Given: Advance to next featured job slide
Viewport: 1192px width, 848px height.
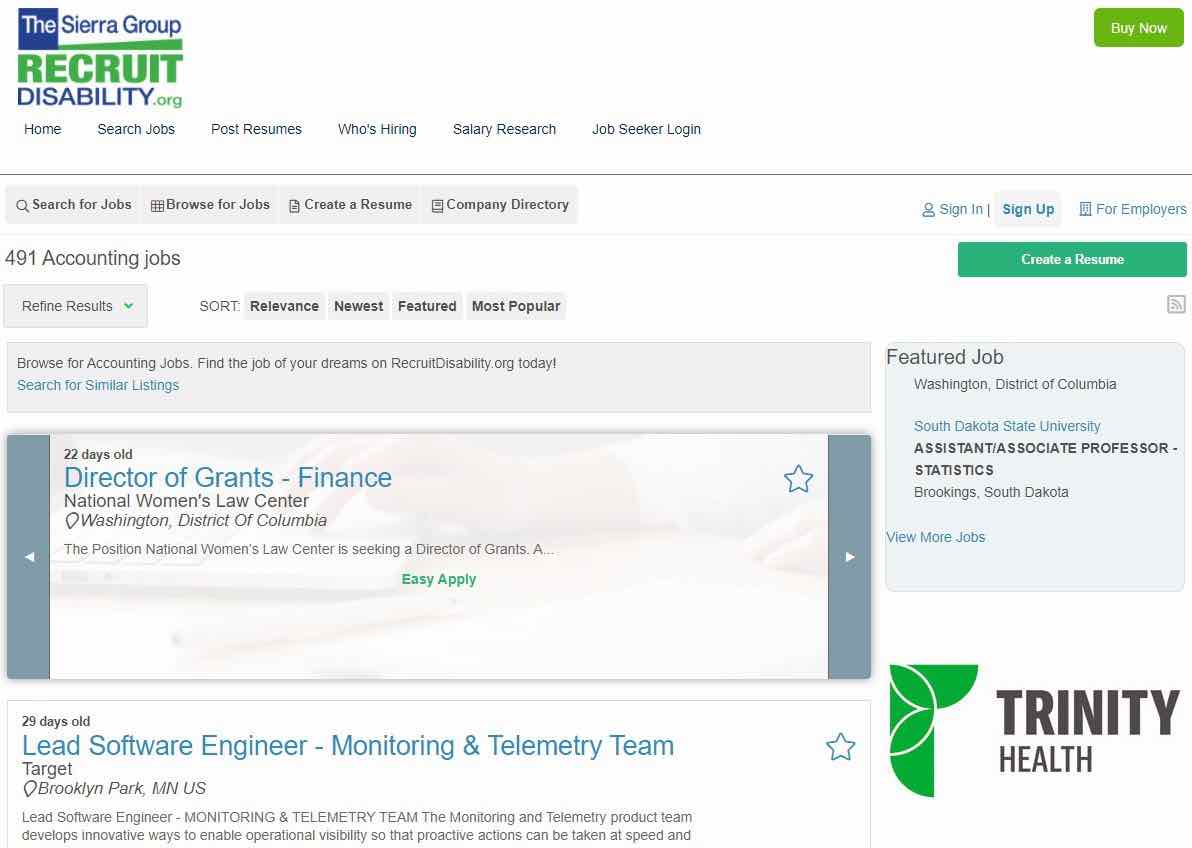Looking at the screenshot, I should [x=849, y=557].
